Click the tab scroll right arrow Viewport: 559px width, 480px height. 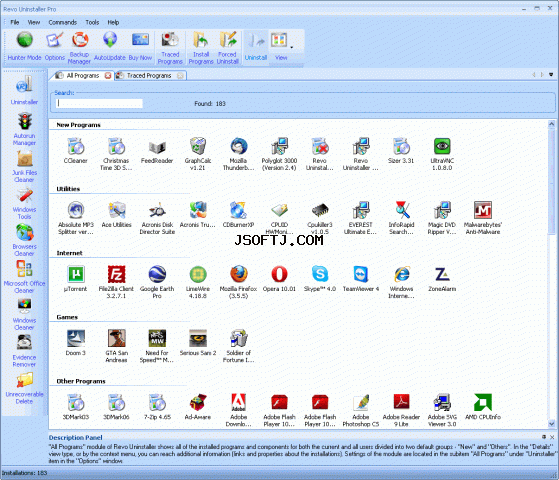pyautogui.click(x=542, y=75)
